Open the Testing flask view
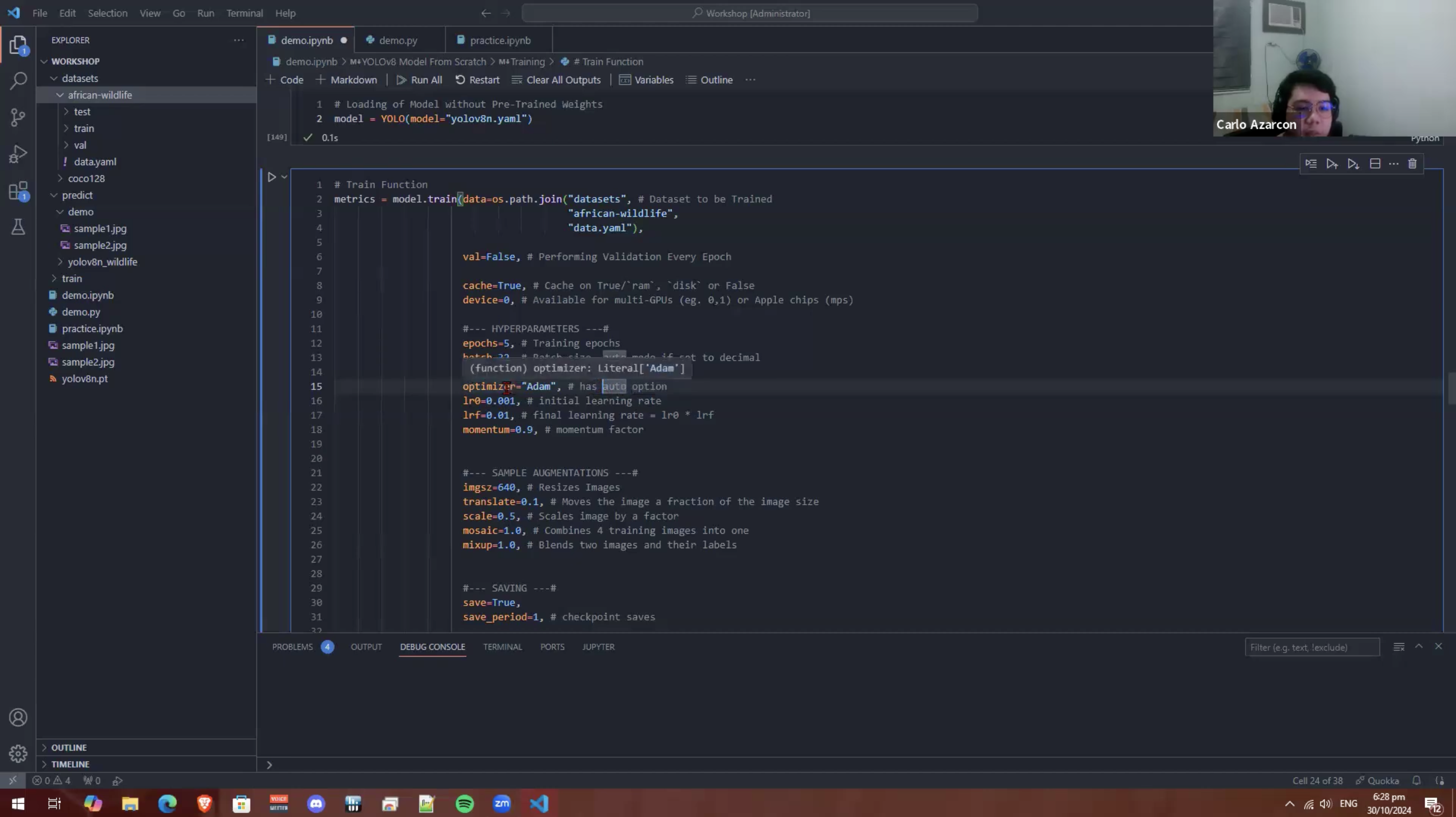 tap(18, 227)
